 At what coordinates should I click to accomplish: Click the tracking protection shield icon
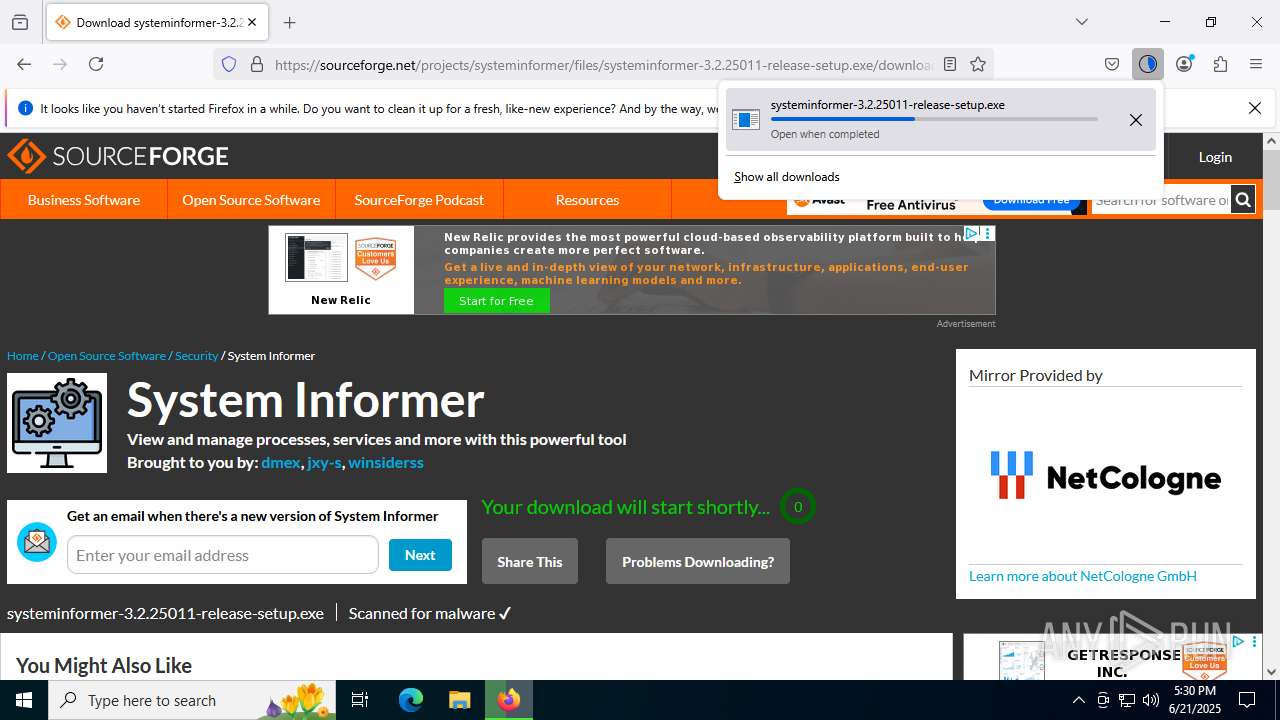[x=229, y=64]
